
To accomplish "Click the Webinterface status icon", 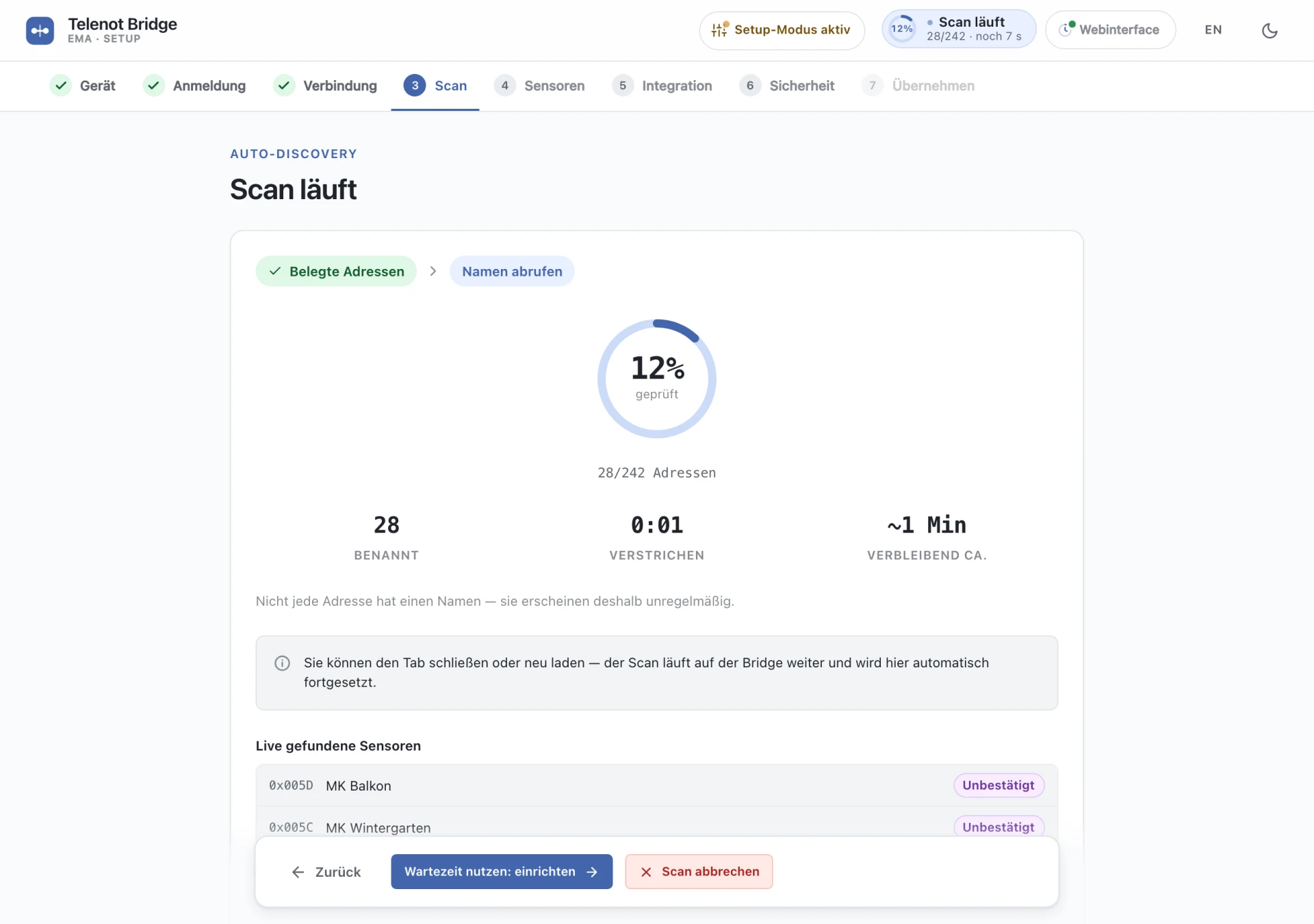I will tap(1066, 29).
